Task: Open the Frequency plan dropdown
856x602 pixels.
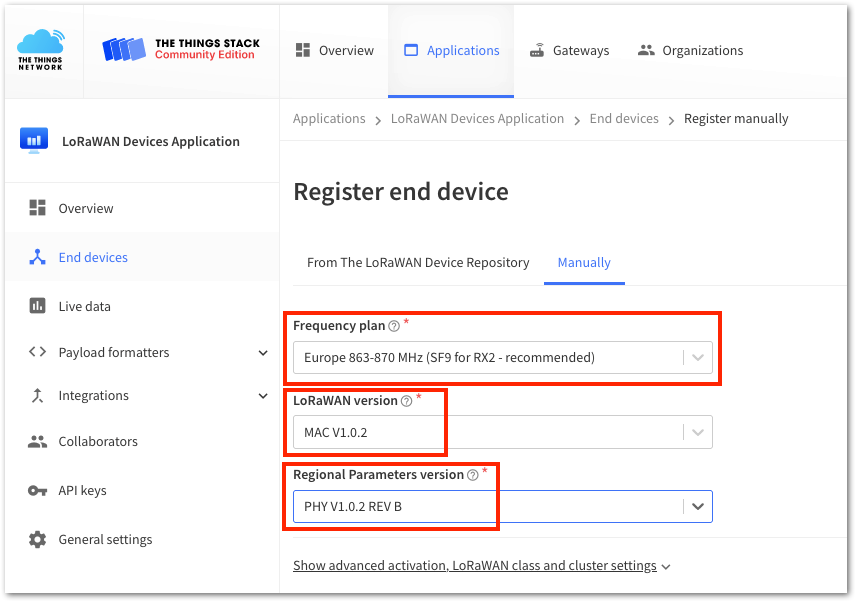Action: (x=503, y=357)
